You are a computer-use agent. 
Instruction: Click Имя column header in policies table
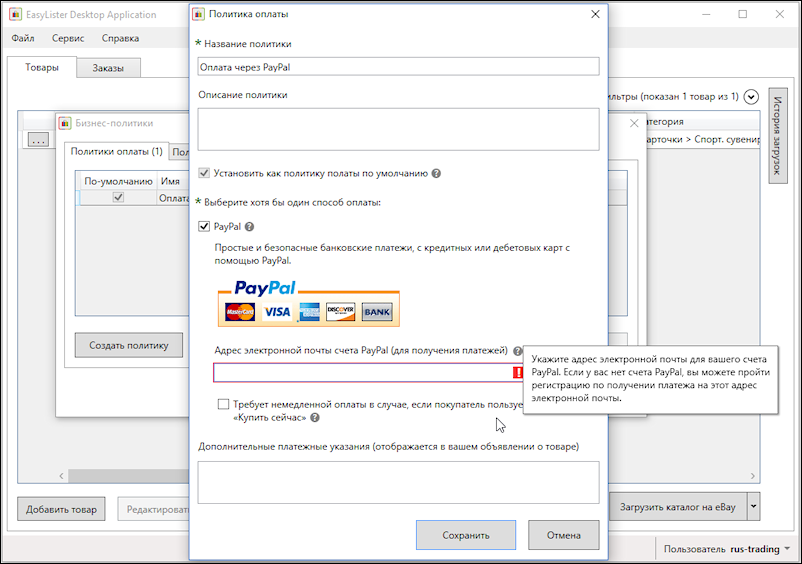[x=170, y=182]
